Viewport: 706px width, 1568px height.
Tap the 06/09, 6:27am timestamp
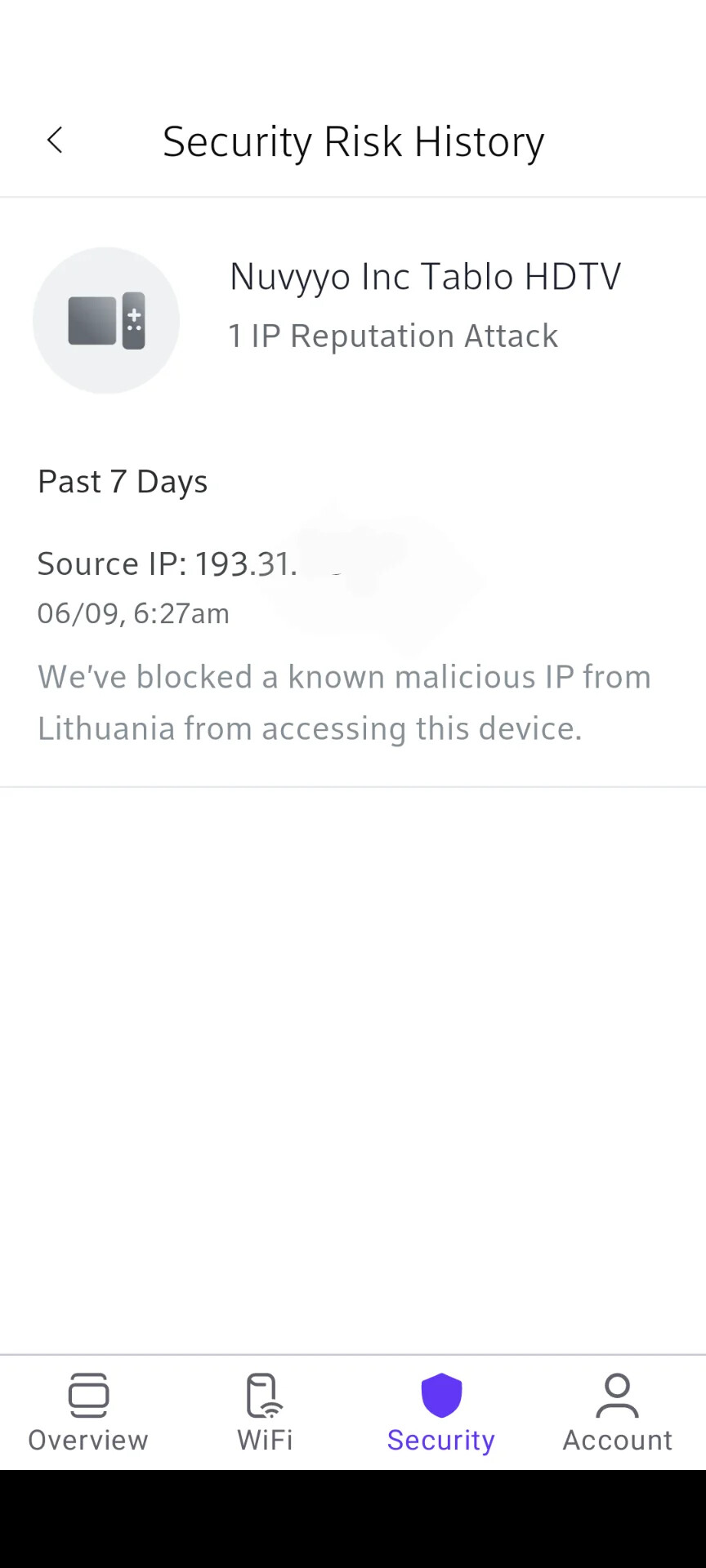tap(133, 613)
